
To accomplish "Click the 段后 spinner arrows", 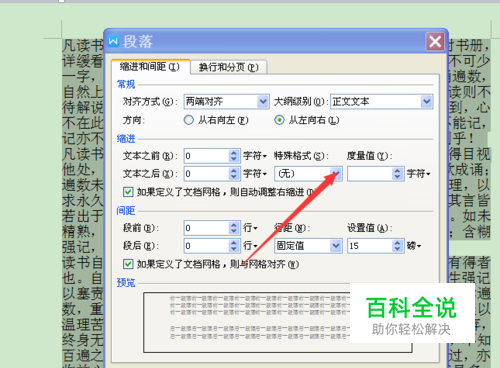I will tap(234, 246).
